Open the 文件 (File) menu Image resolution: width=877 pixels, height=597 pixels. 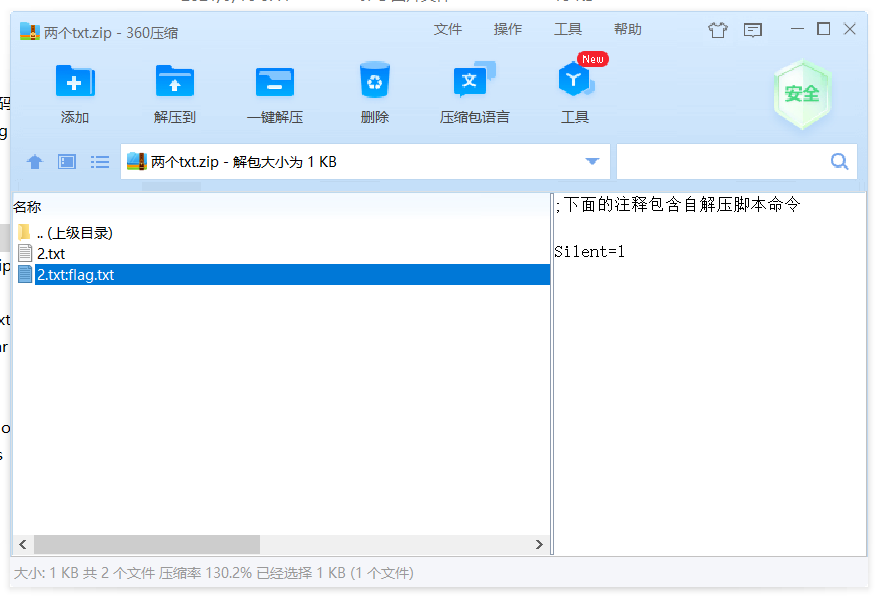pos(448,29)
